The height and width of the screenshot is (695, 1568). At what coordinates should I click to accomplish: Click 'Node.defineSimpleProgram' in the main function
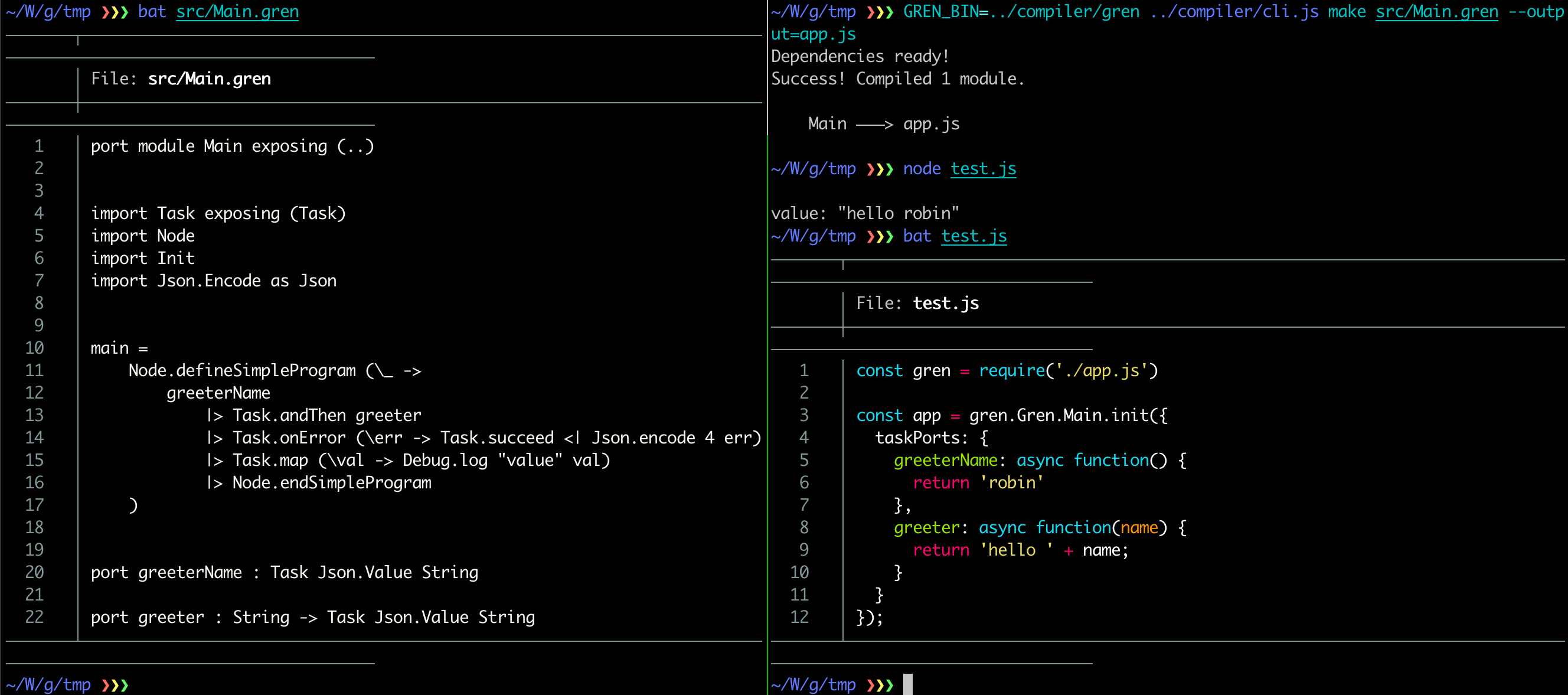point(241,370)
